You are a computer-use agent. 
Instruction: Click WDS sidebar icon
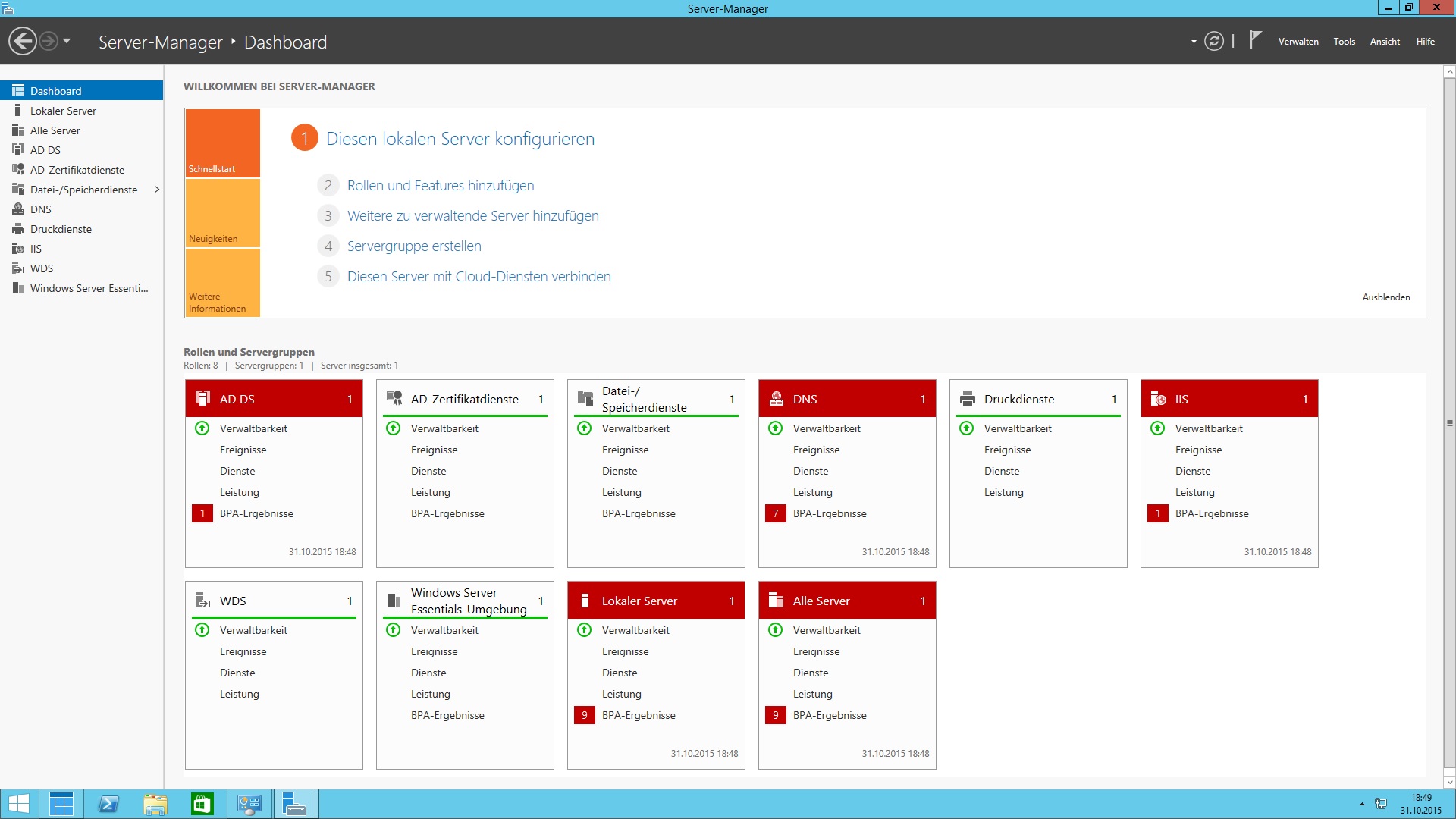pyautogui.click(x=18, y=268)
